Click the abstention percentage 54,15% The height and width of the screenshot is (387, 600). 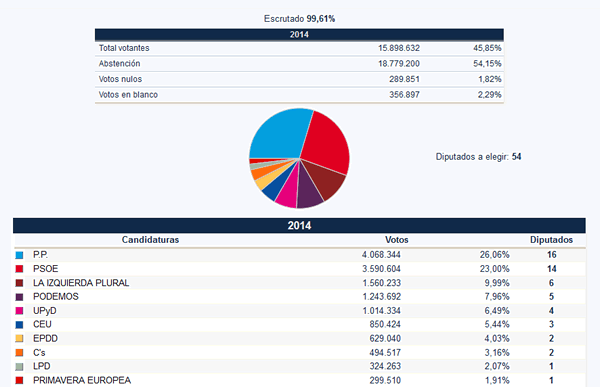487,64
